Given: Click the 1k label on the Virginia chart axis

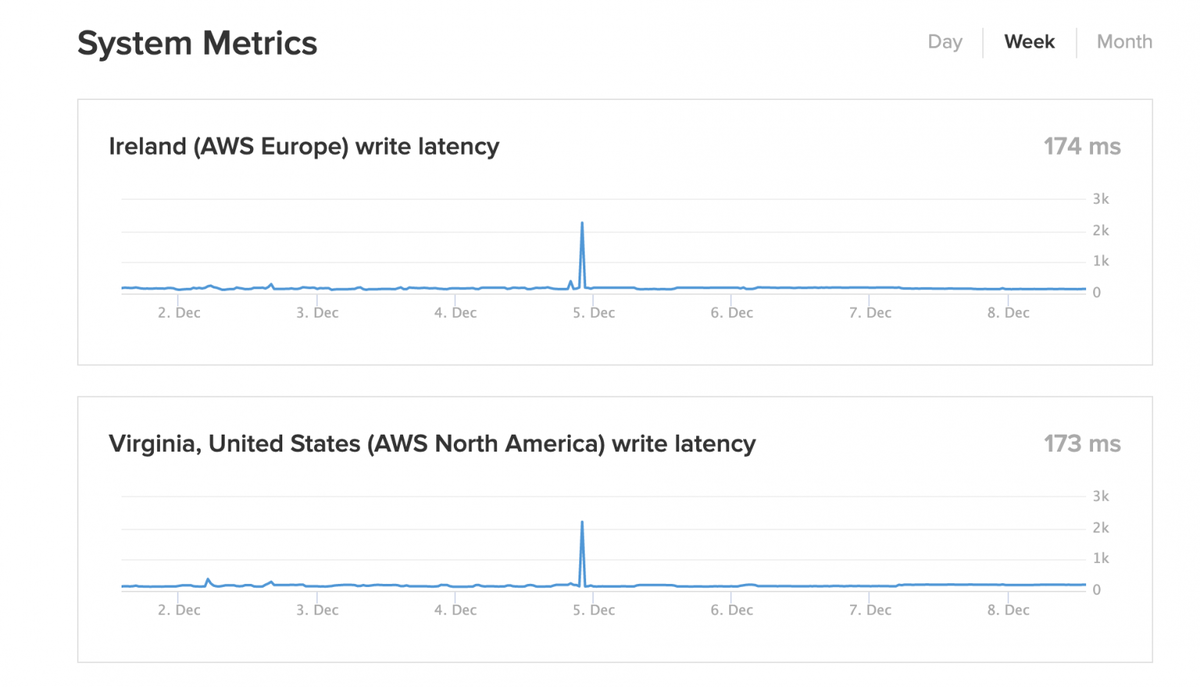Looking at the screenshot, I should [1099, 558].
